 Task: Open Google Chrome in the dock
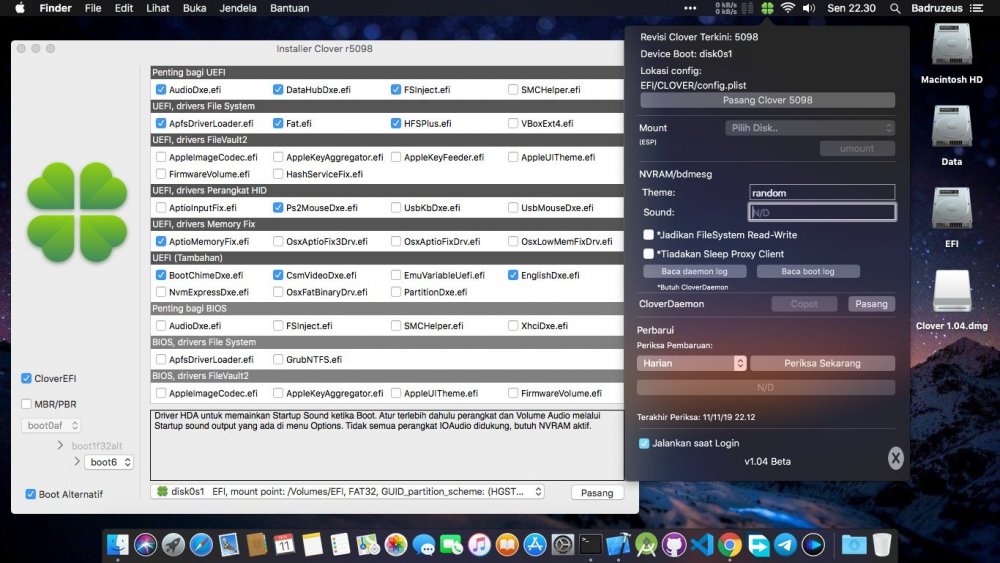pos(730,545)
